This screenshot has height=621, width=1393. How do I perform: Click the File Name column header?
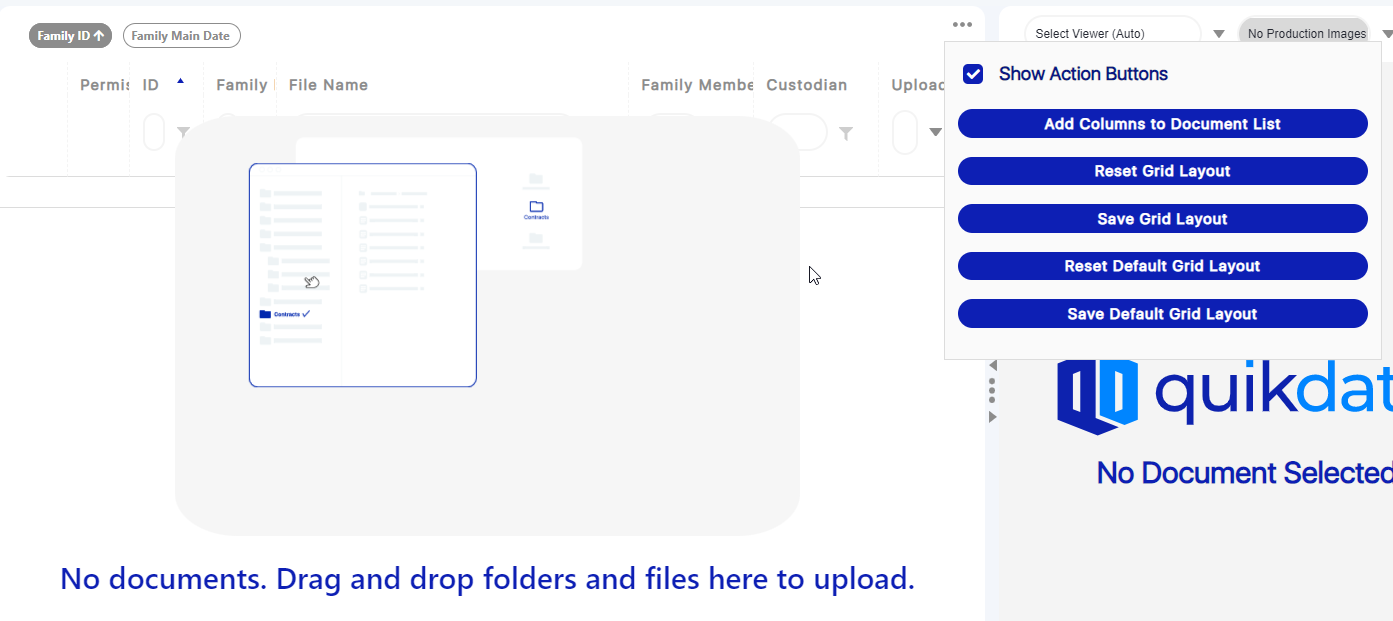tap(328, 85)
